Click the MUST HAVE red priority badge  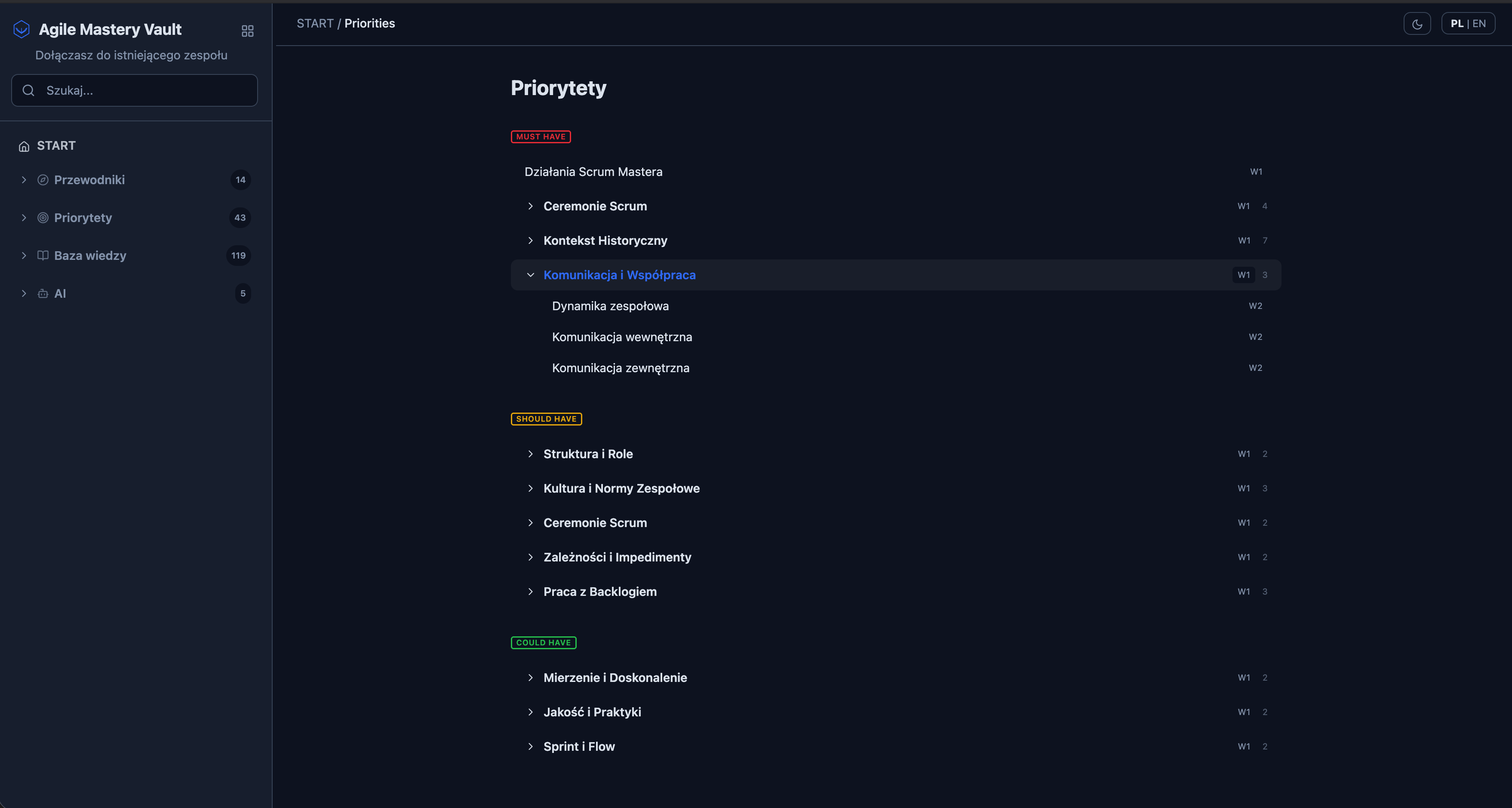(541, 137)
